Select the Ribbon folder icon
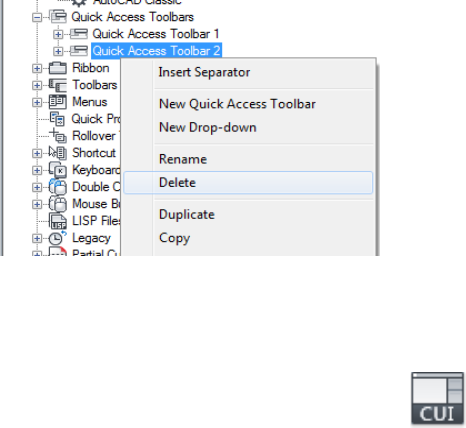 click(58, 68)
